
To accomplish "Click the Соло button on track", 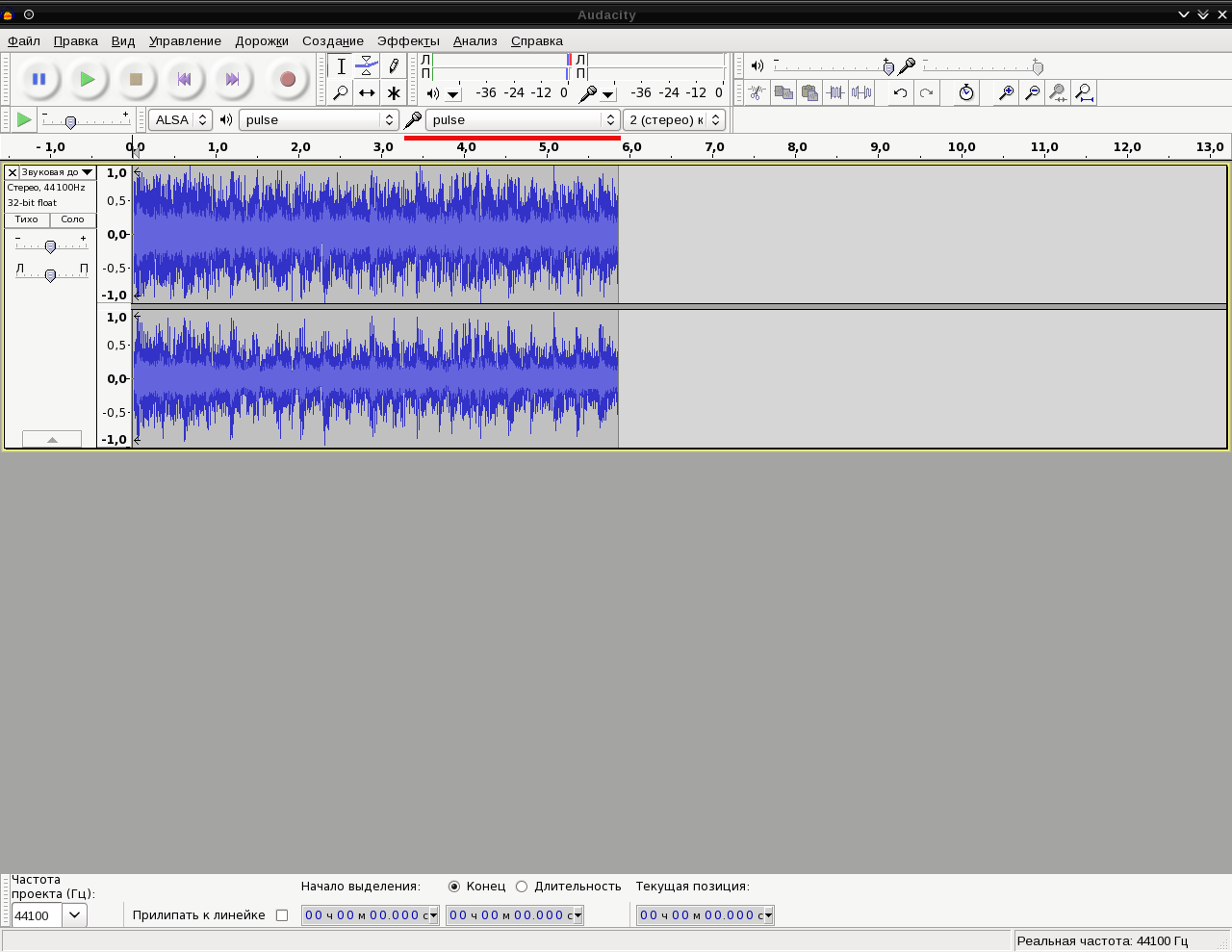I will point(73,219).
